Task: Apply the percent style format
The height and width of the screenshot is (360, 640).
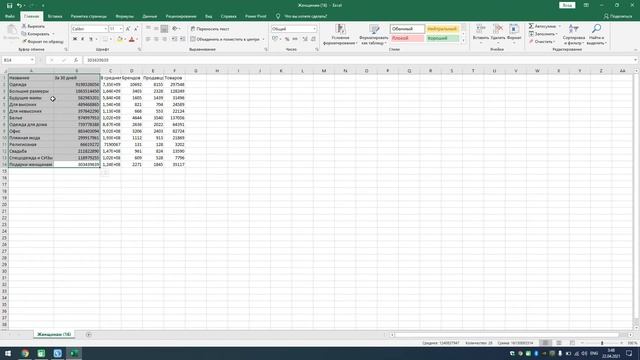Action: point(287,39)
